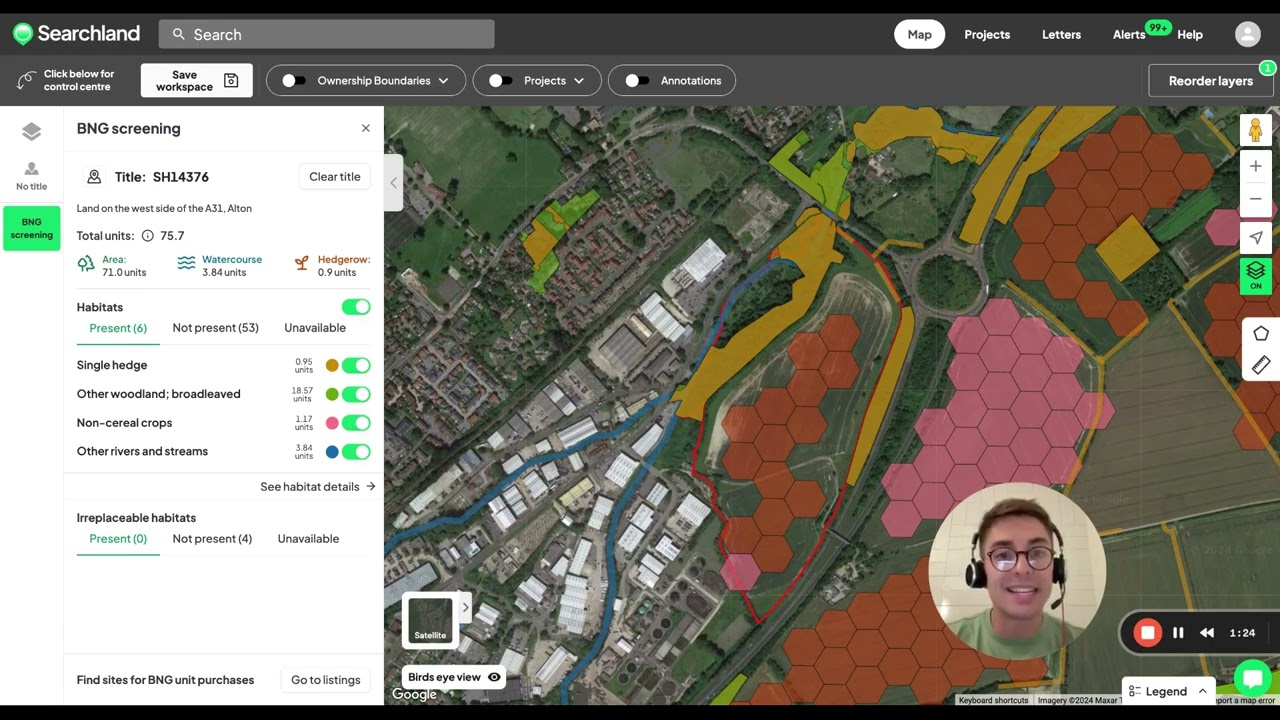Click the Search input field
This screenshot has width=1280, height=720.
(x=326, y=34)
